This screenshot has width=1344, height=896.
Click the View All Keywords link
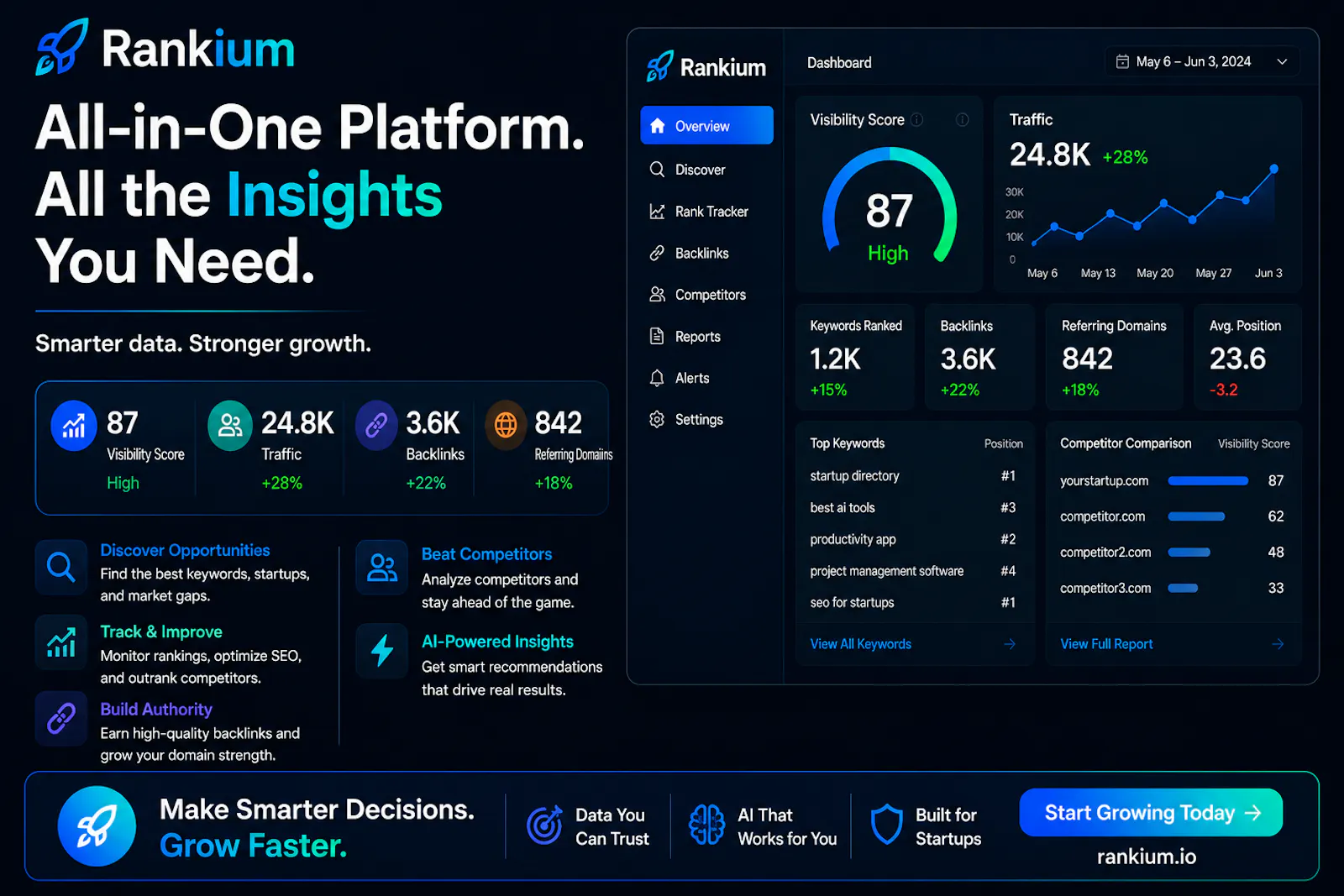point(860,644)
